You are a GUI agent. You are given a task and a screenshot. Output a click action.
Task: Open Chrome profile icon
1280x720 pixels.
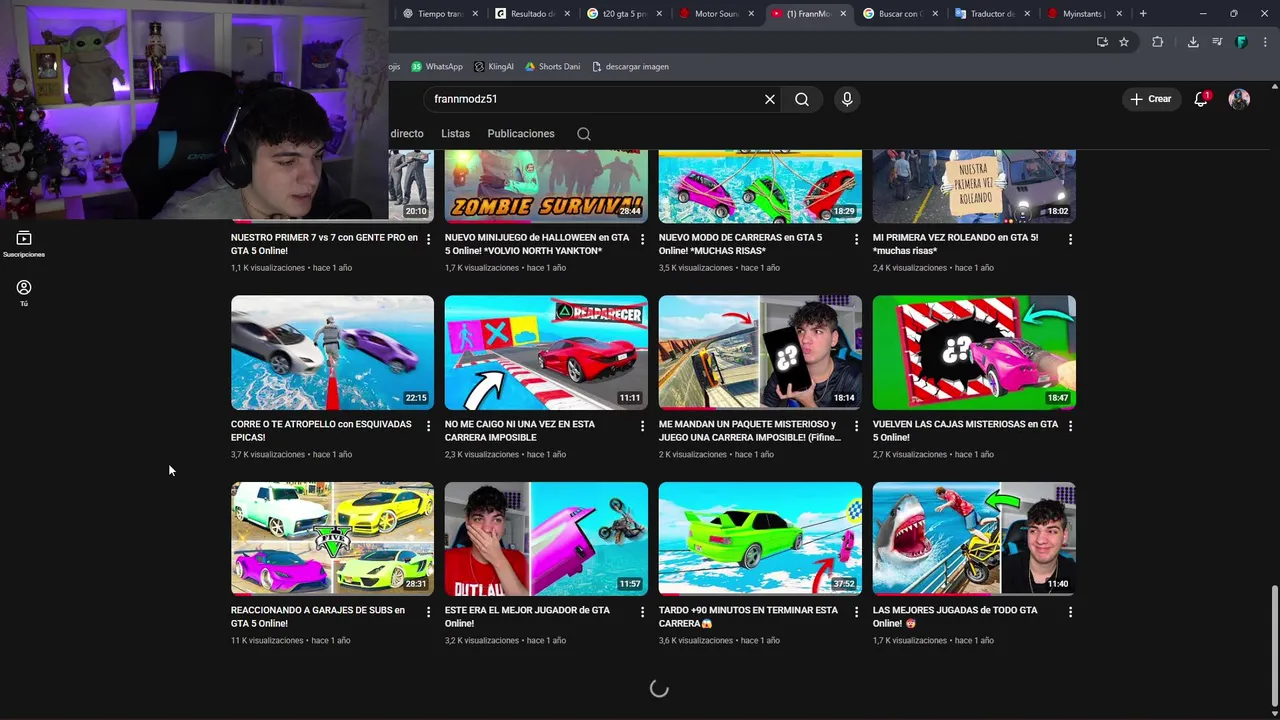point(1241,42)
